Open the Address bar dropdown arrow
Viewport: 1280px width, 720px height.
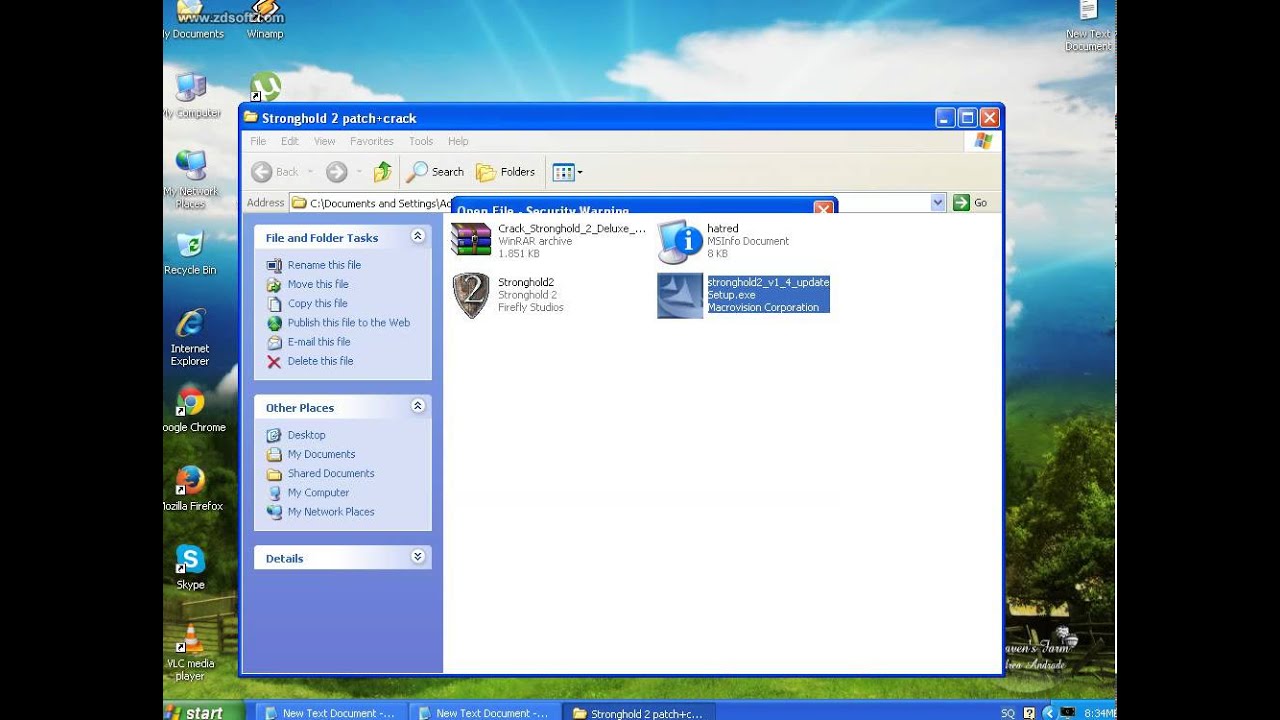click(x=938, y=203)
